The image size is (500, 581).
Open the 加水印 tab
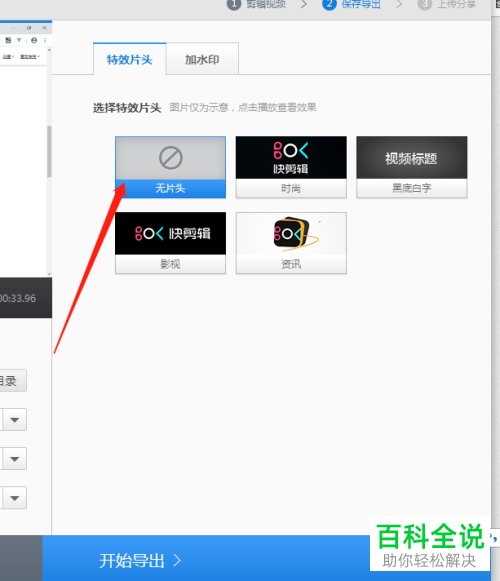(202, 59)
